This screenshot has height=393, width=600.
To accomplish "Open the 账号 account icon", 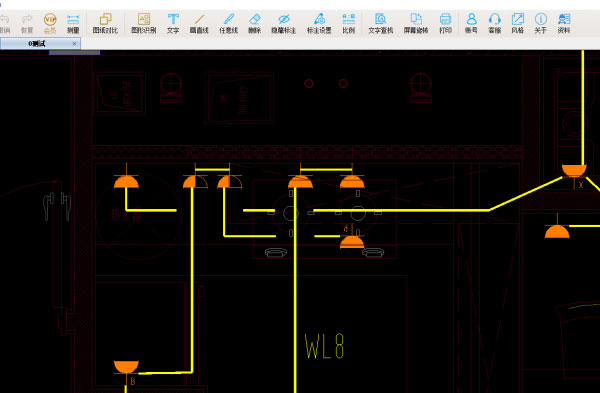I will pos(471,23).
